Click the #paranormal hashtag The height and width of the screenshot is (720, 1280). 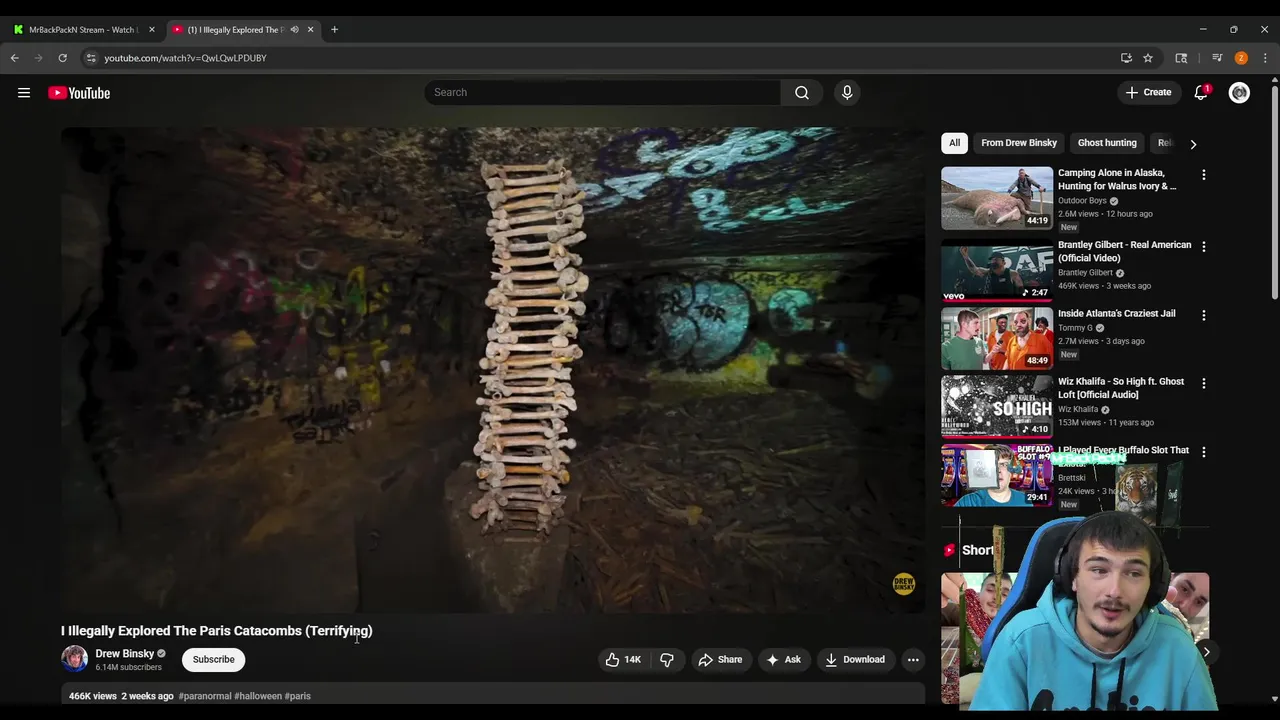205,696
